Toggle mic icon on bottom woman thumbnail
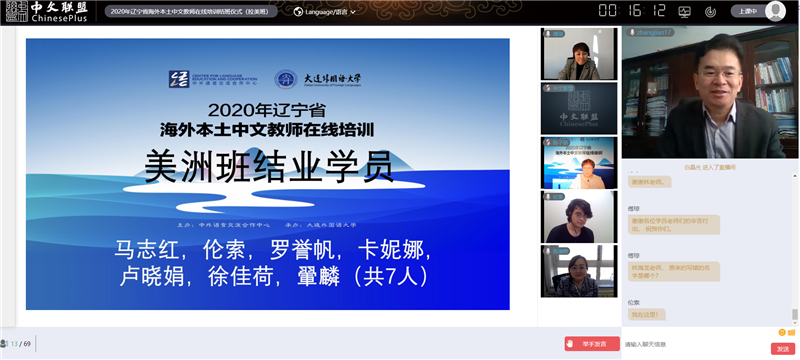800x360 pixels. [x=548, y=251]
